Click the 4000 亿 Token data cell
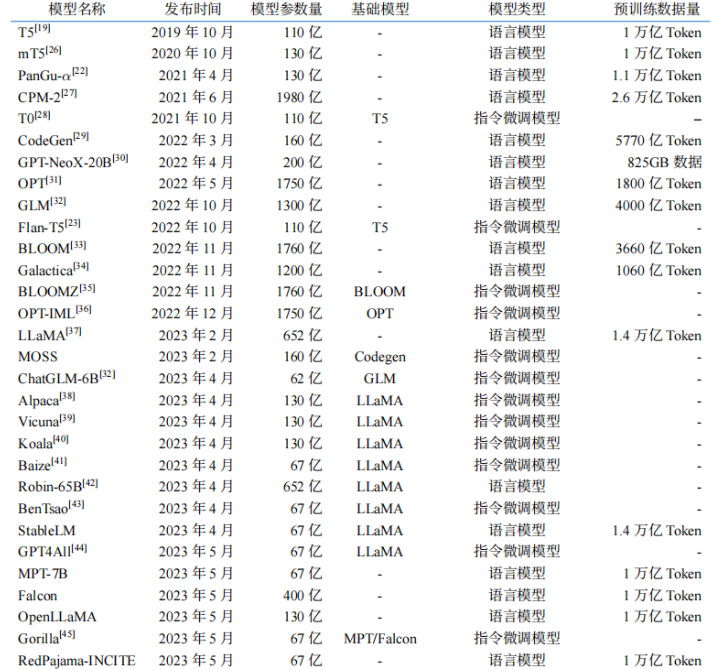The height and width of the screenshot is (670, 724). [x=658, y=205]
